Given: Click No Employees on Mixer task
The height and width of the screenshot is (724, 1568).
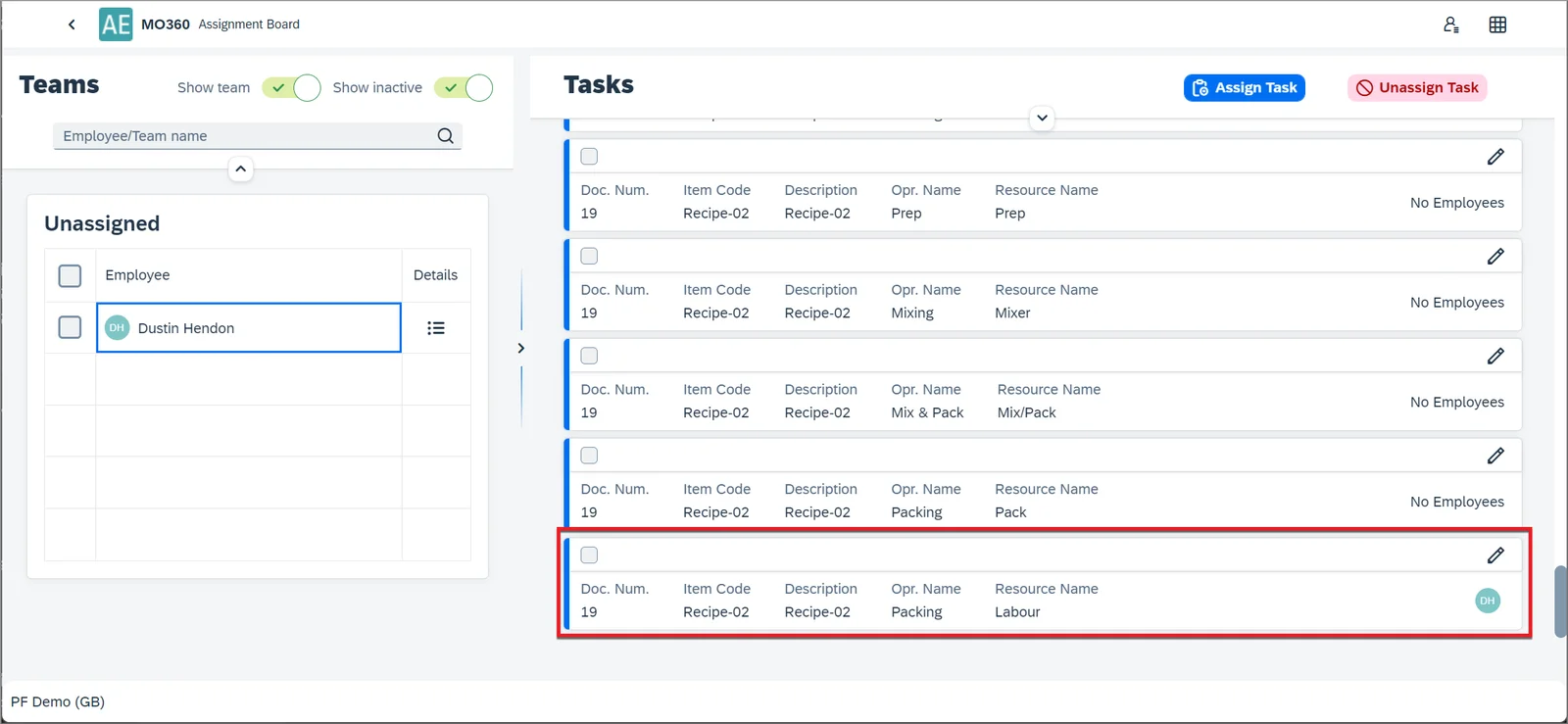Looking at the screenshot, I should [1457, 303].
